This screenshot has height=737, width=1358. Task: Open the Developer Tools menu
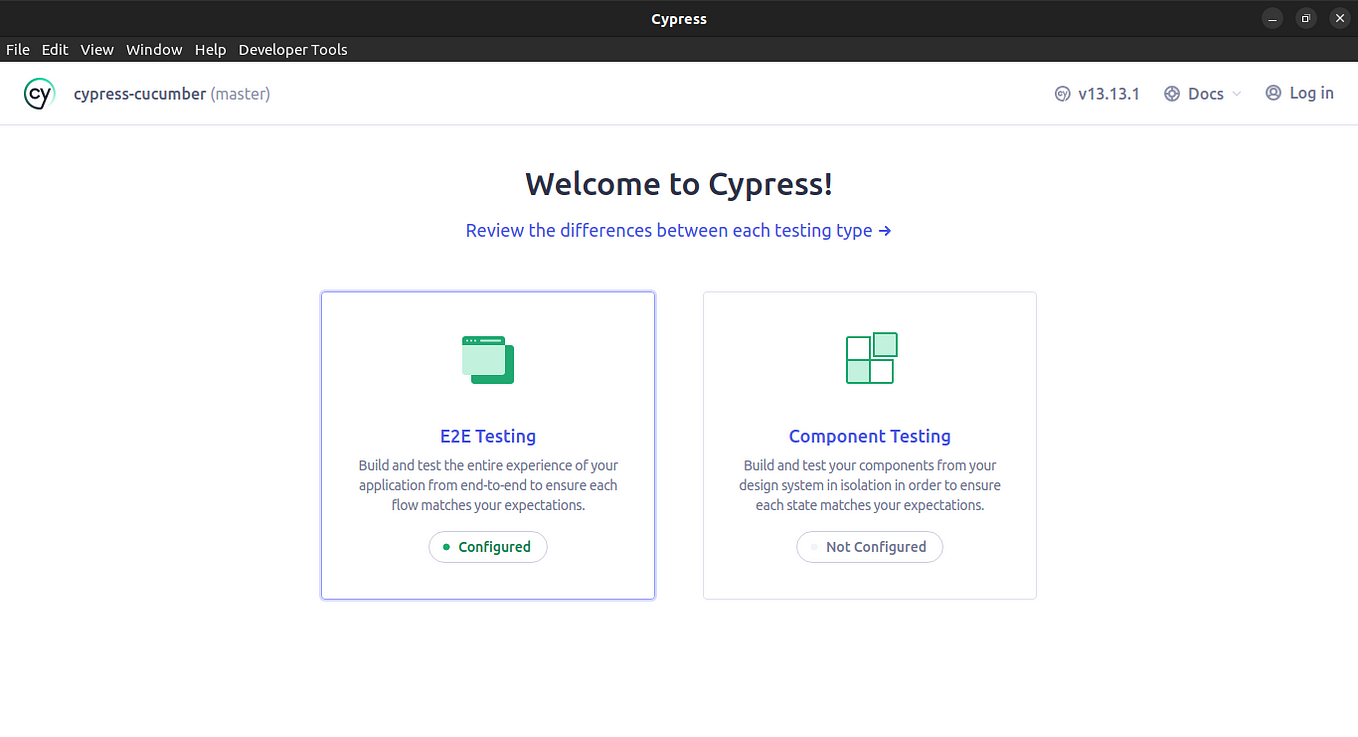tap(293, 49)
